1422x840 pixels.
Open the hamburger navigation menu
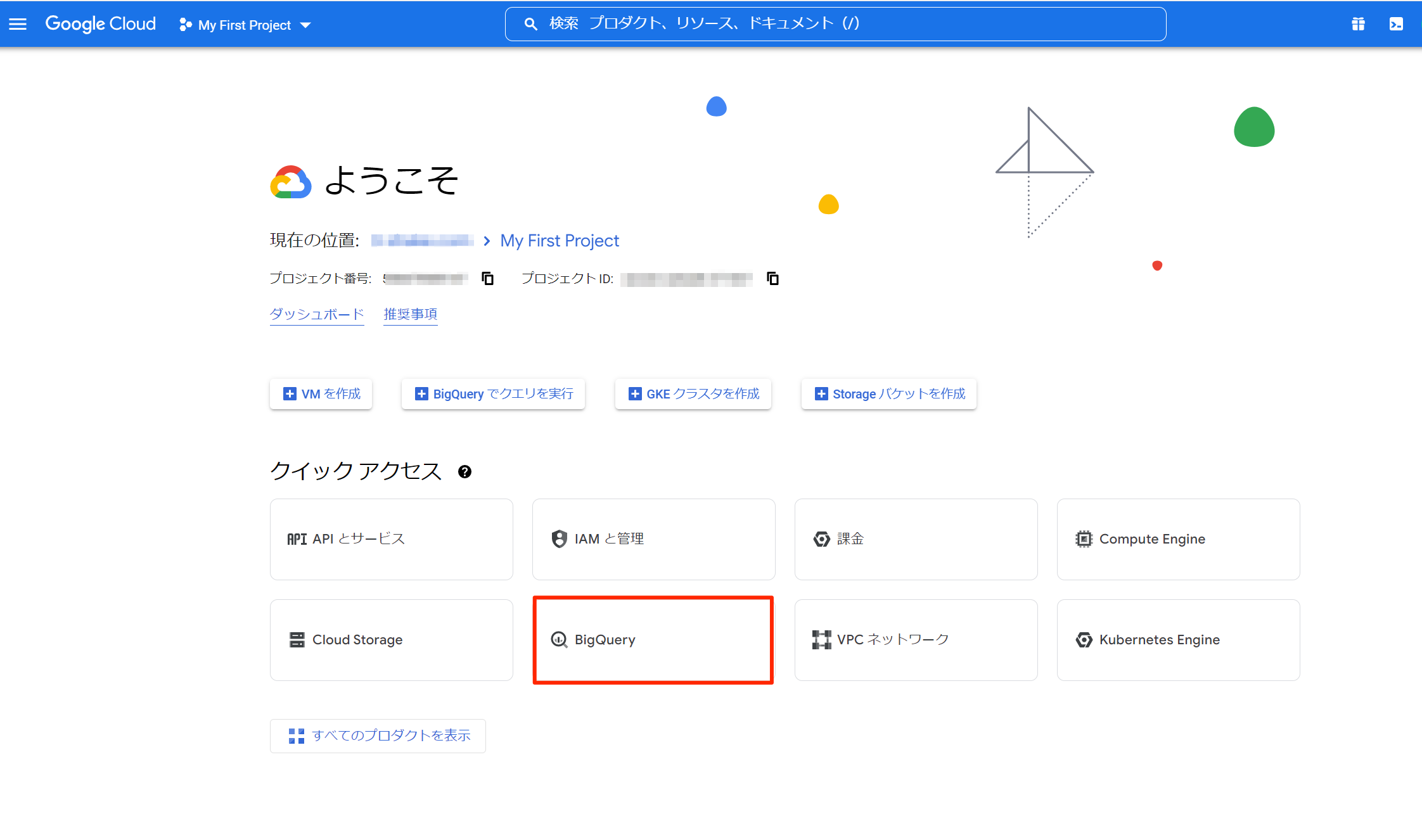click(18, 24)
